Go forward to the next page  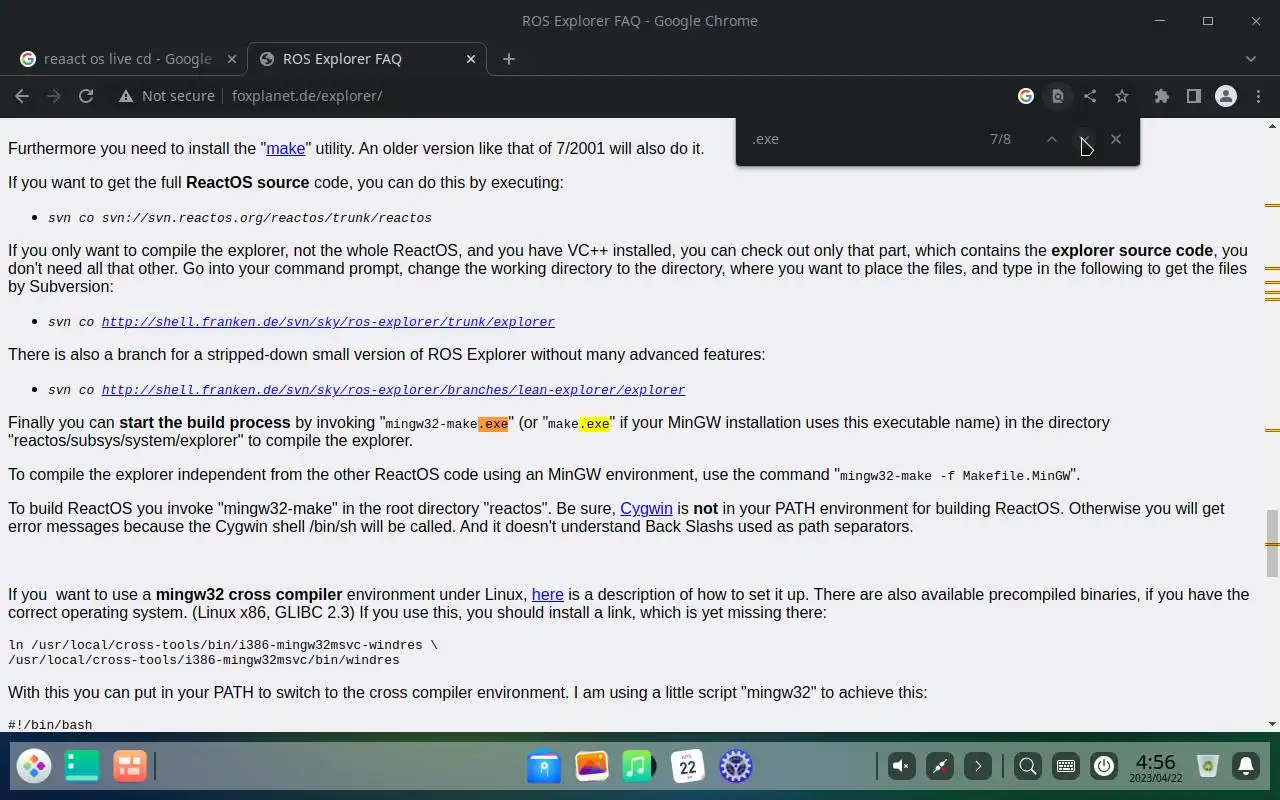click(54, 96)
